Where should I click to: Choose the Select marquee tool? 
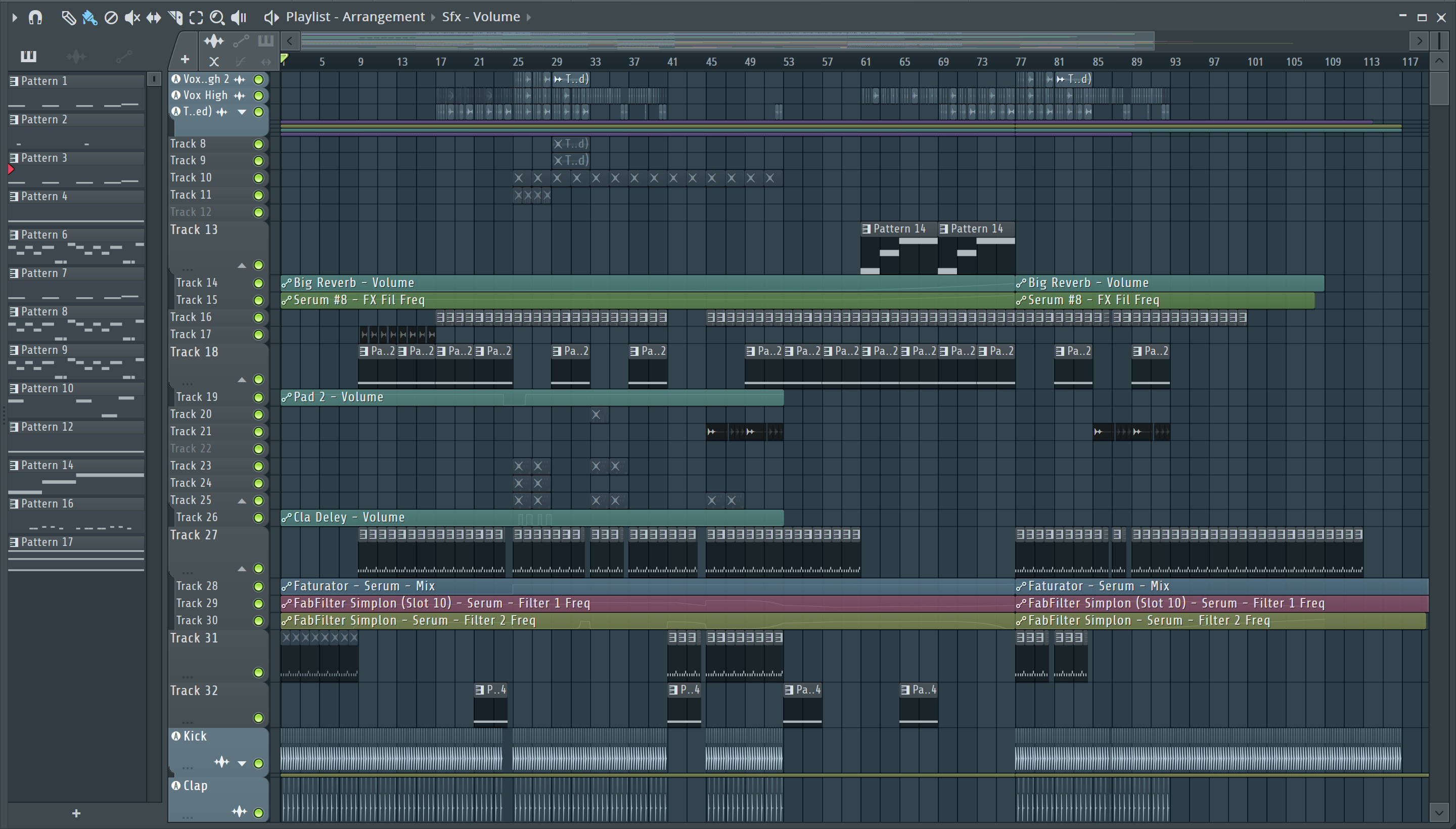coord(196,18)
